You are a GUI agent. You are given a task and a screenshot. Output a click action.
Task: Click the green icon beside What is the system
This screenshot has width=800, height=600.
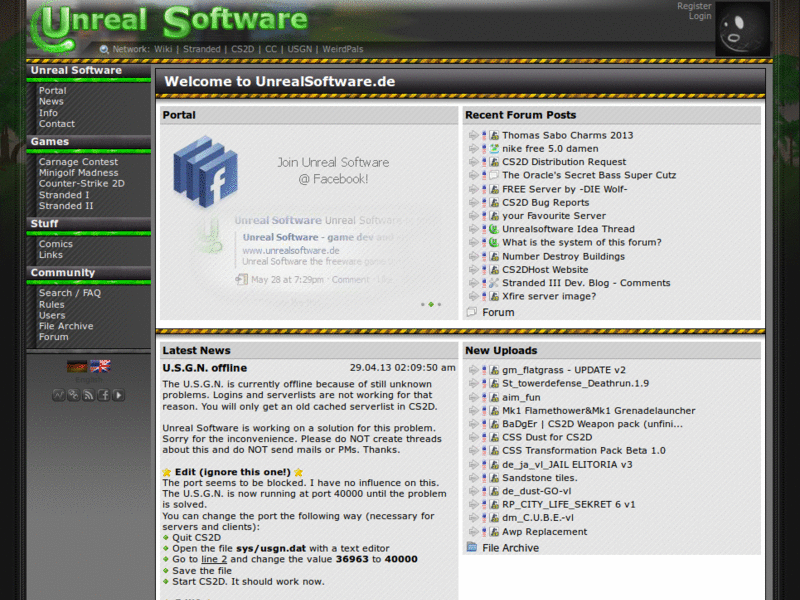494,242
